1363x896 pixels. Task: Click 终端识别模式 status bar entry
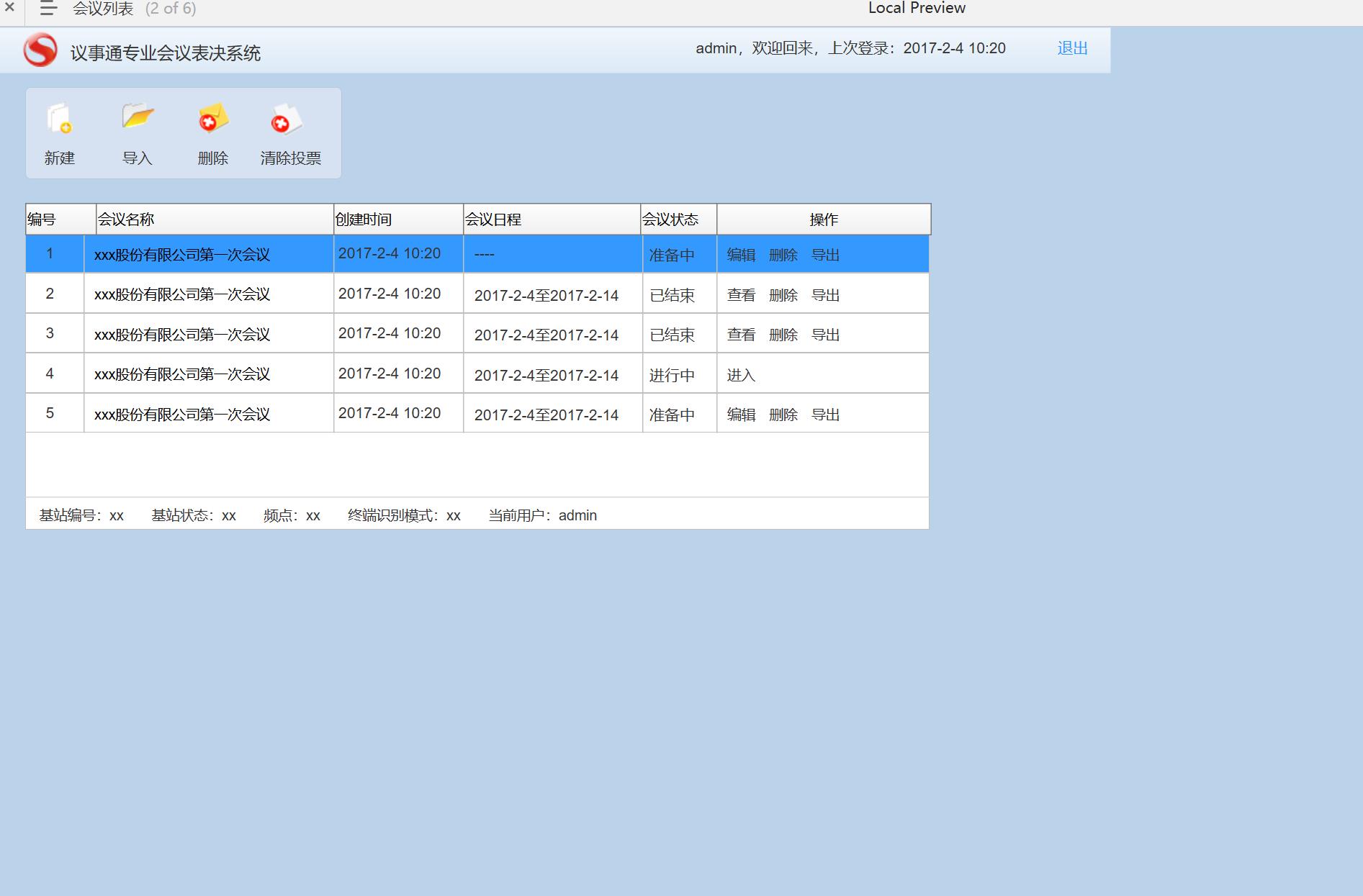click(404, 515)
